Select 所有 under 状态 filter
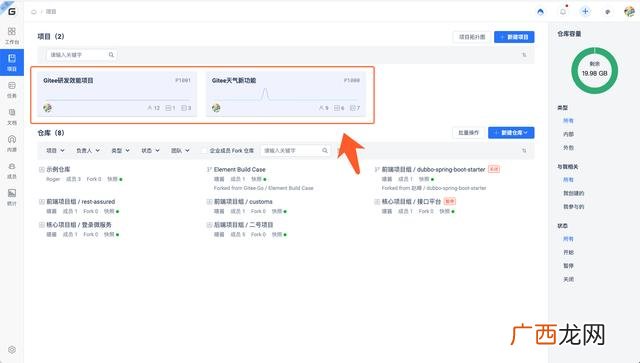This screenshot has width=640, height=363. pyautogui.click(x=568, y=239)
